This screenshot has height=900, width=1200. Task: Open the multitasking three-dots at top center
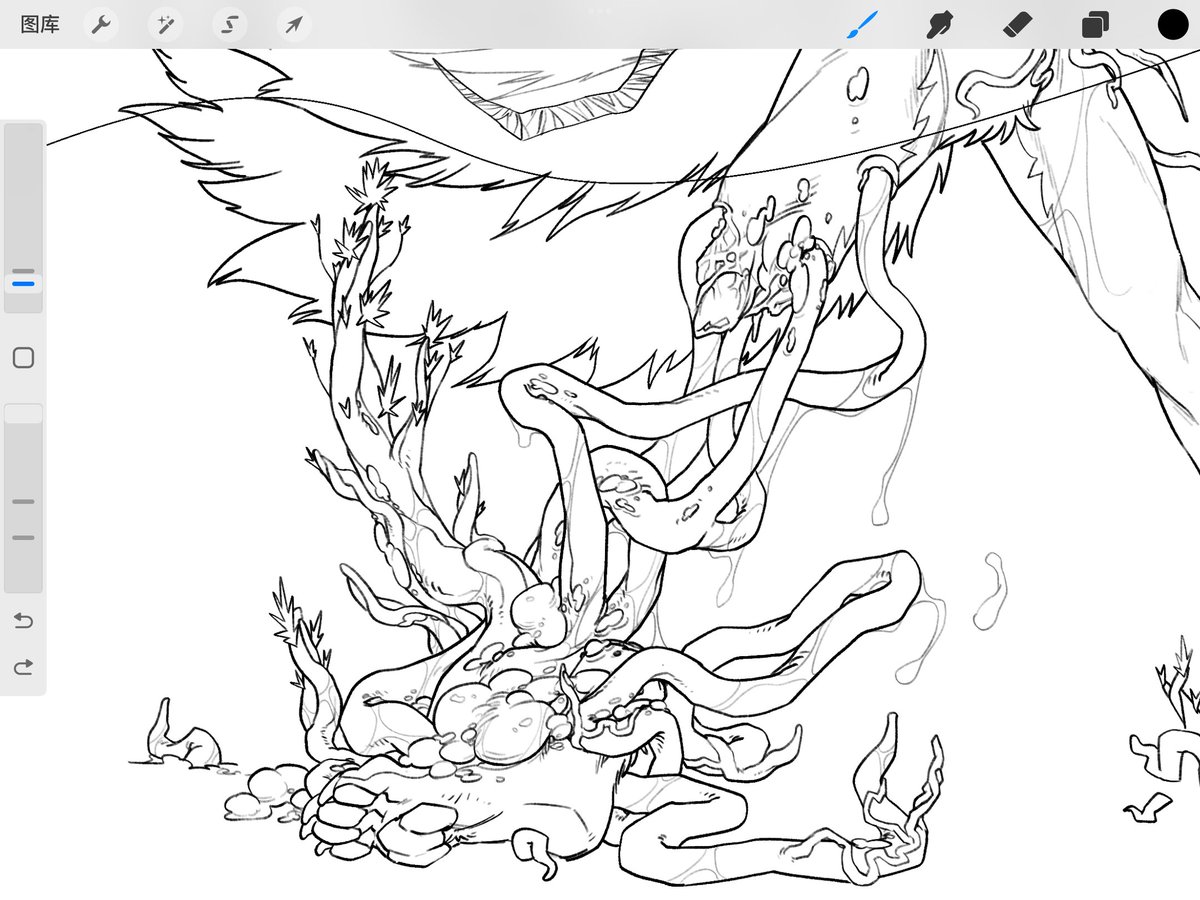click(600, 11)
